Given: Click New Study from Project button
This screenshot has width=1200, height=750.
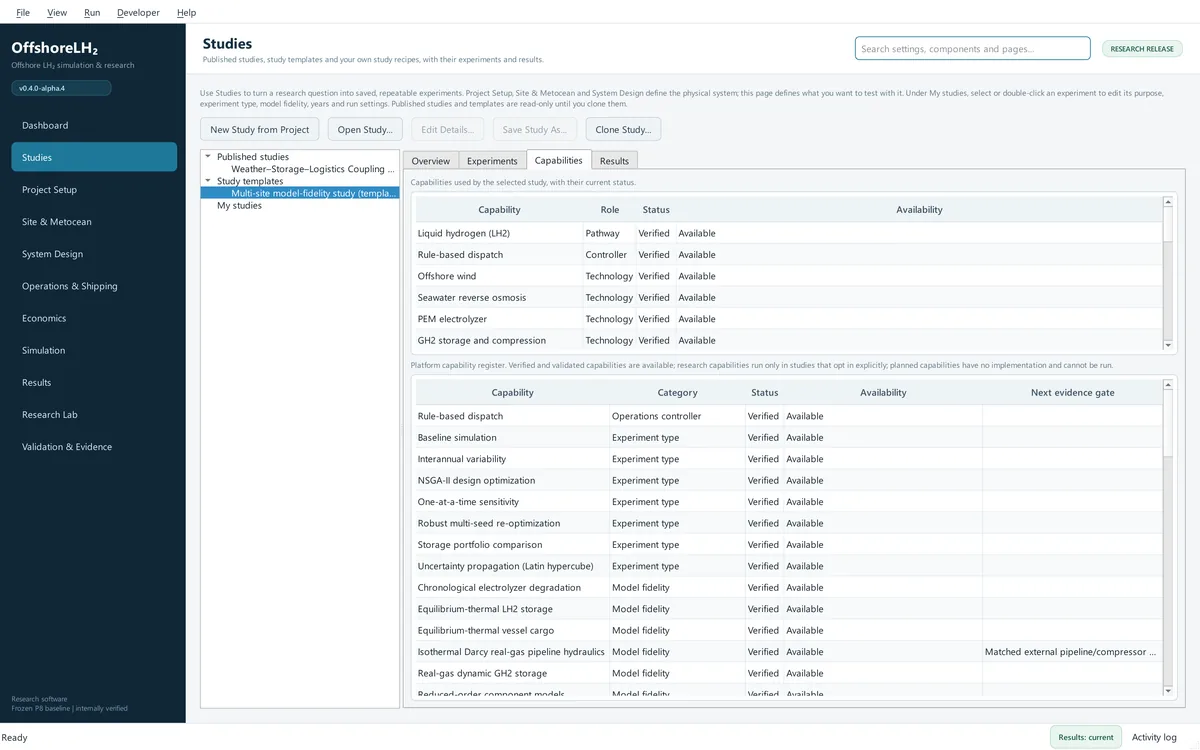Looking at the screenshot, I should [x=260, y=129].
